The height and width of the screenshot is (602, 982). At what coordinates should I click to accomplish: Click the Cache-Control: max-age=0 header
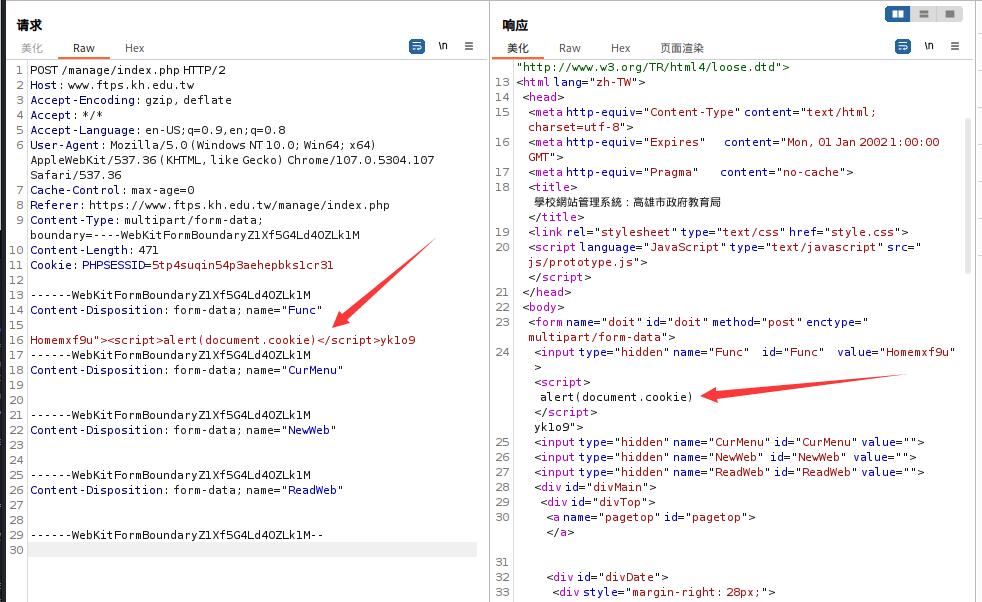(112, 190)
